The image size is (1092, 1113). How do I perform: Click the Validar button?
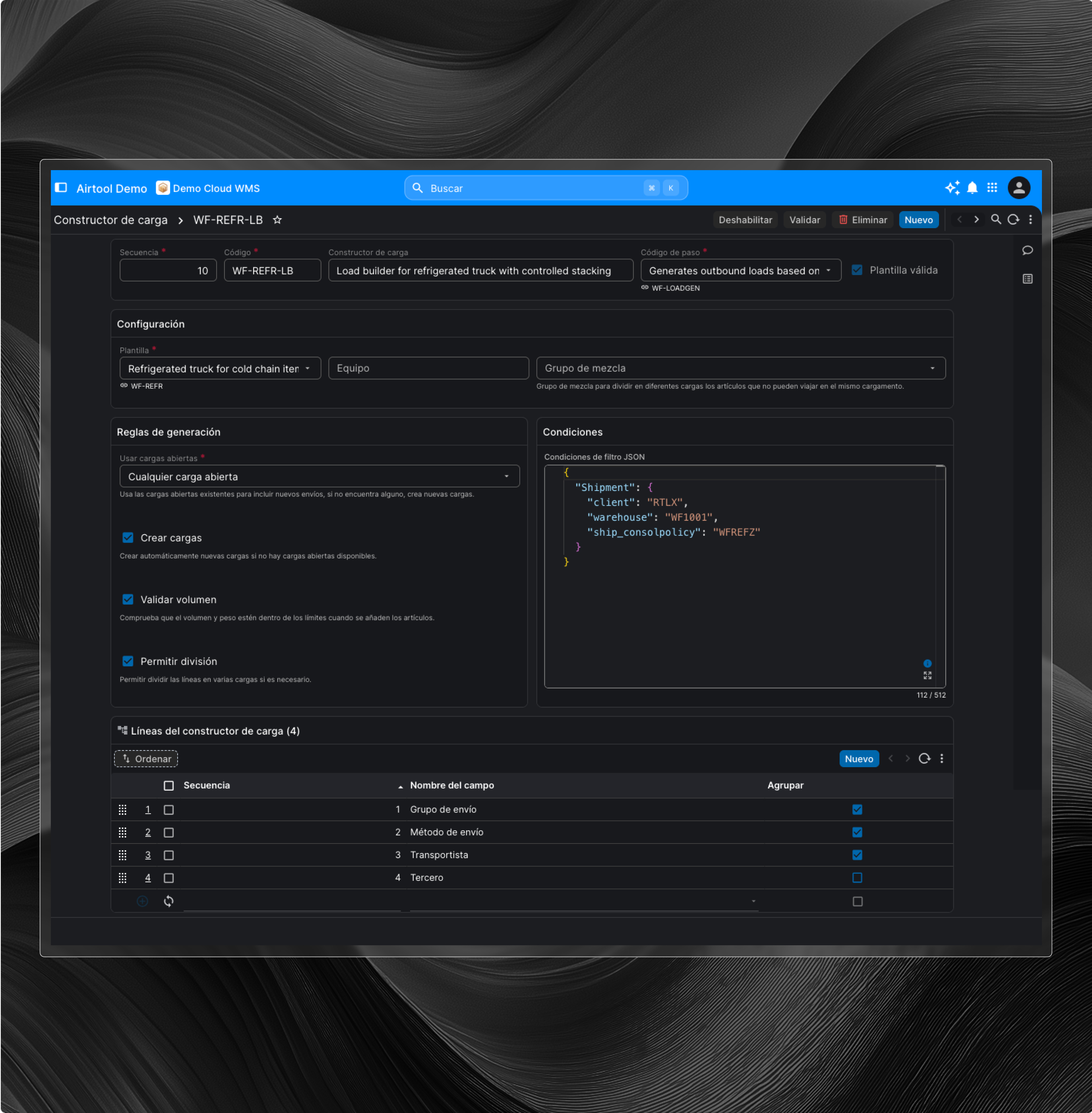coord(804,220)
